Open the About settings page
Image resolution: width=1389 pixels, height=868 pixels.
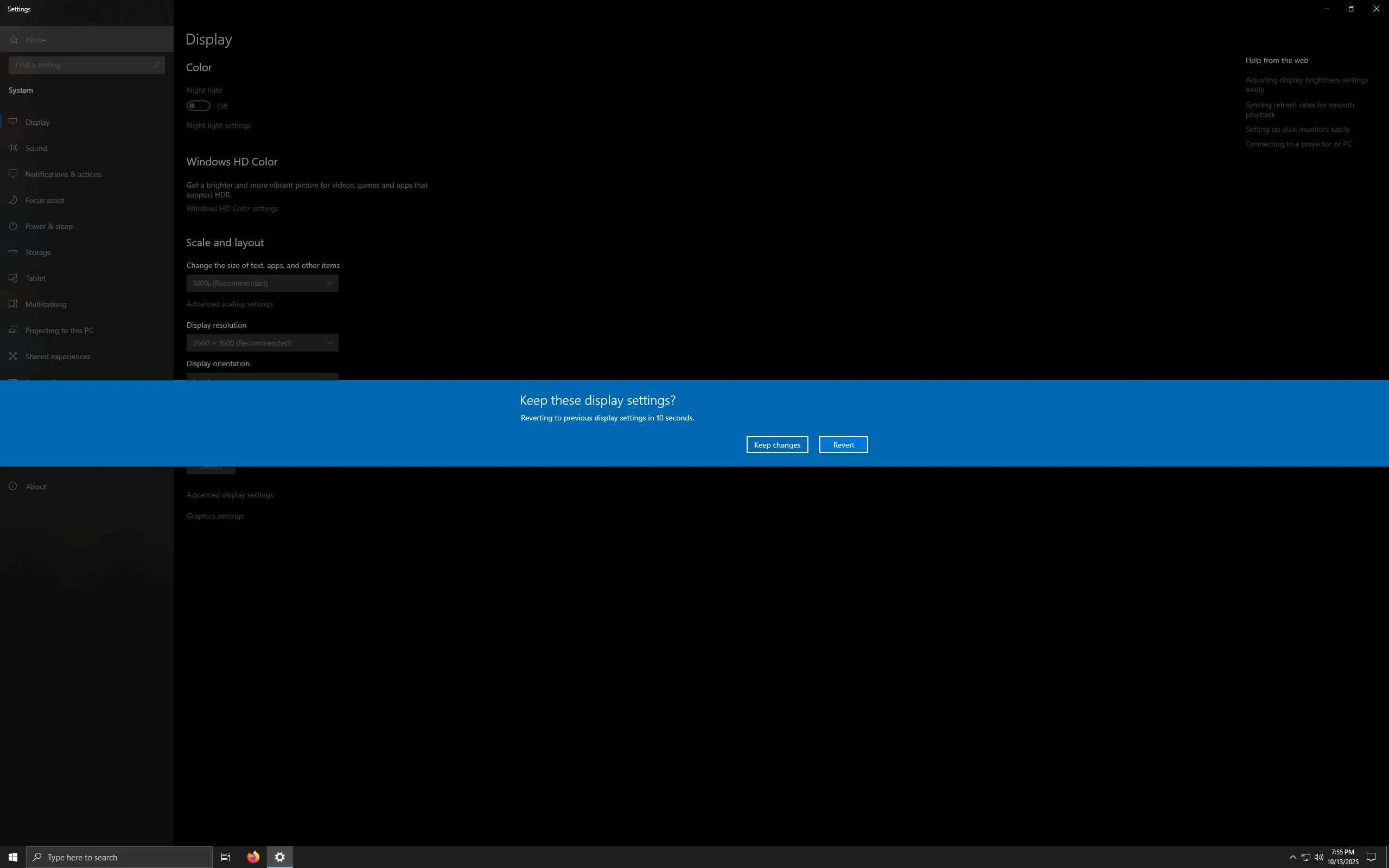[x=36, y=487]
